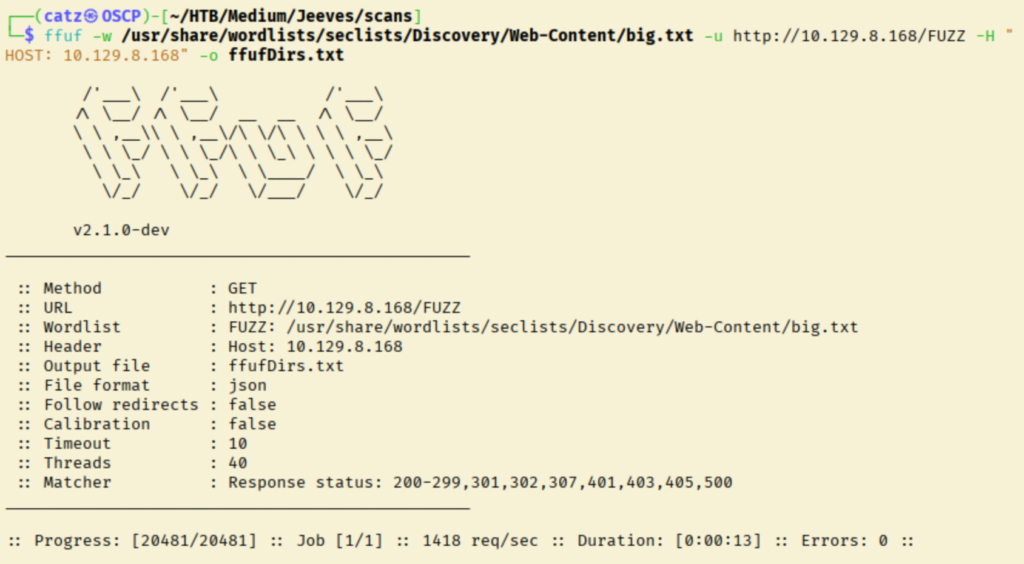Click the Matcher response status codes

tap(480, 482)
